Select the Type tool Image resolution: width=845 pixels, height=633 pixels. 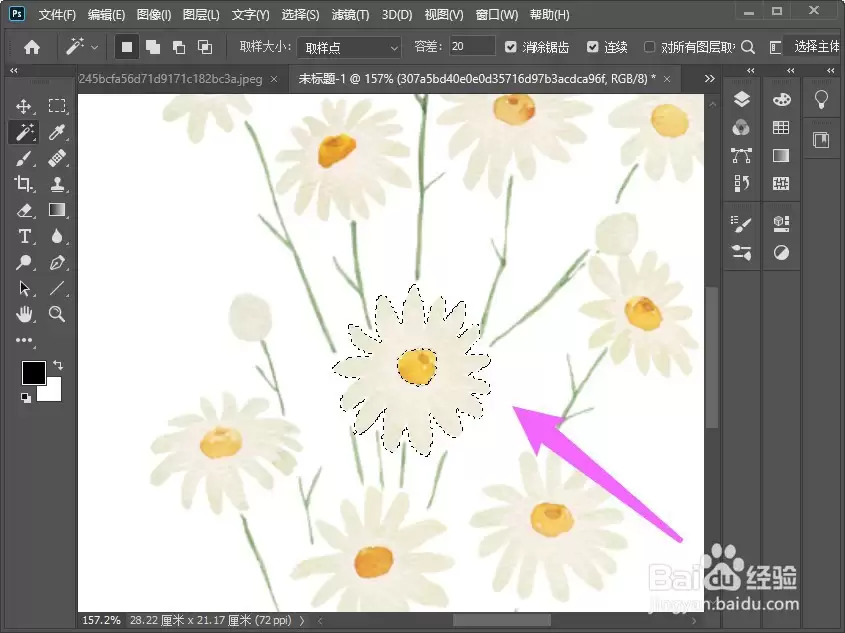pos(24,236)
